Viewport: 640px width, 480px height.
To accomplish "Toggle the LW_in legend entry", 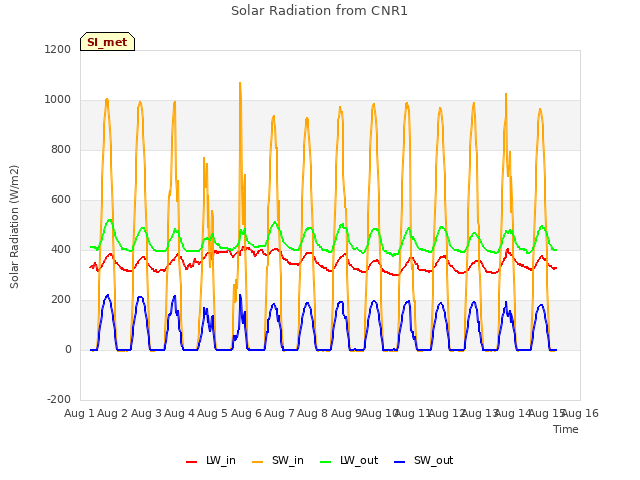I will 211,460.
